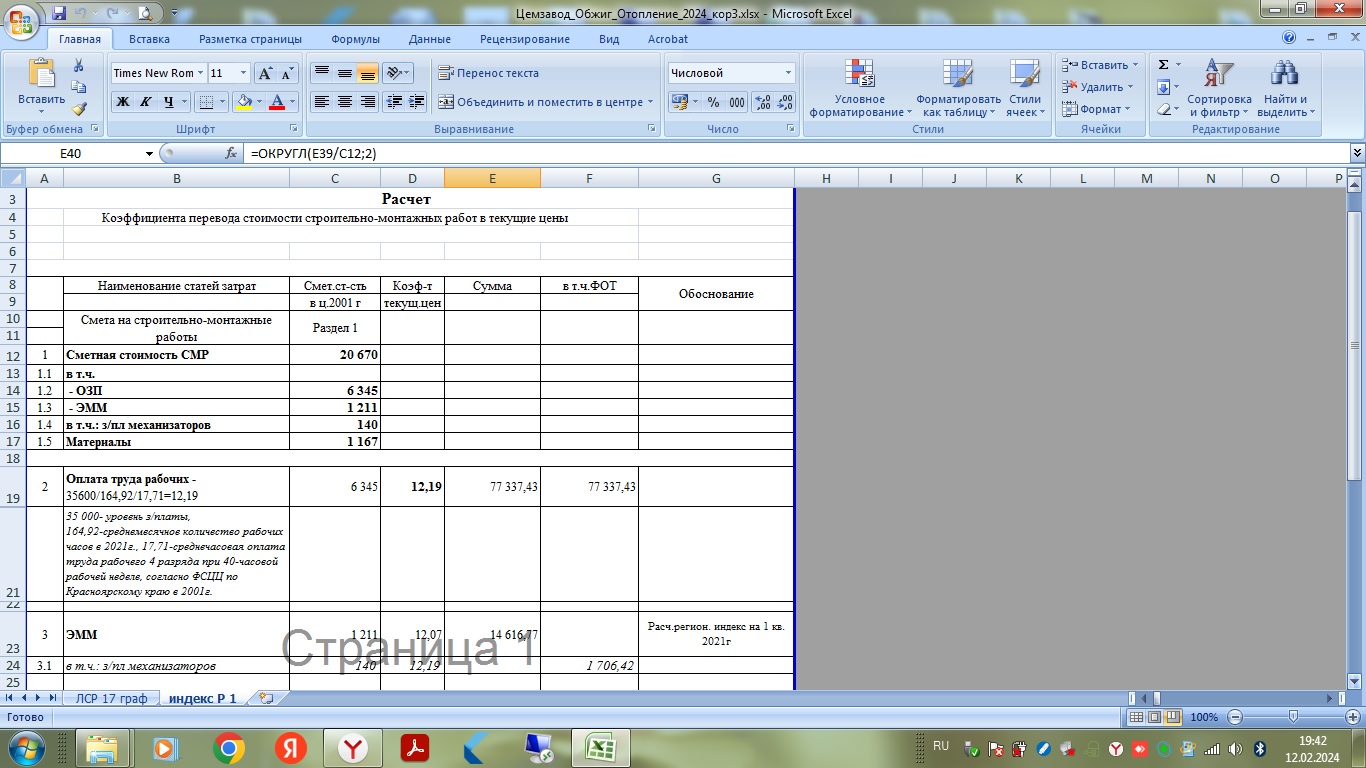The height and width of the screenshot is (768, 1366).
Task: Open Найти и выделить menu
Action: tap(1285, 89)
